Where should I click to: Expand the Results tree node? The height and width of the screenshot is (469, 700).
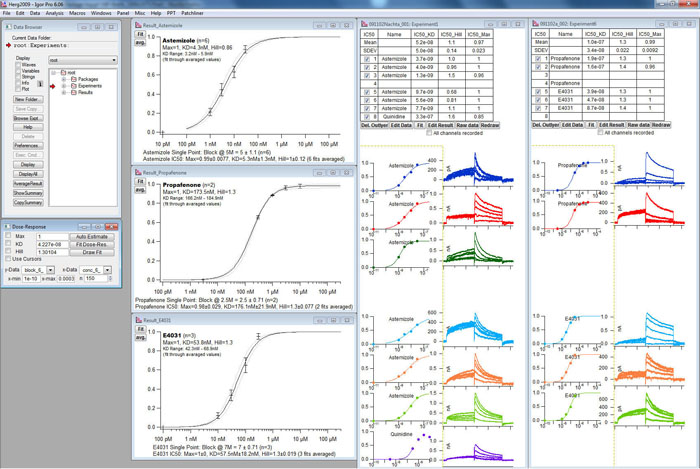(x=64, y=92)
